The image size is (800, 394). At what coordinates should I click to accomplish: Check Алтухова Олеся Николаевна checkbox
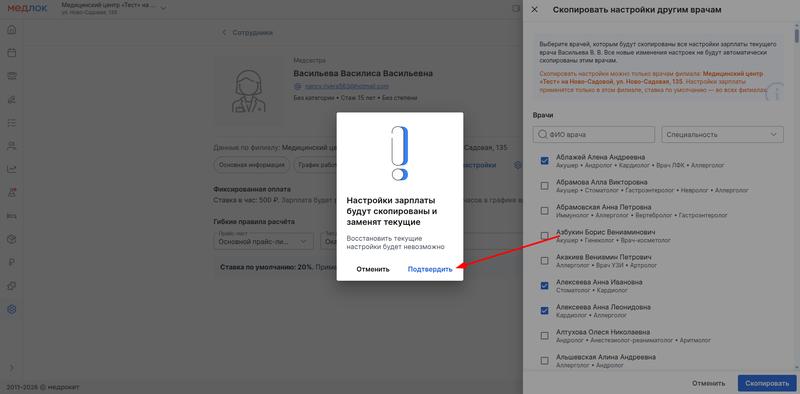[544, 336]
